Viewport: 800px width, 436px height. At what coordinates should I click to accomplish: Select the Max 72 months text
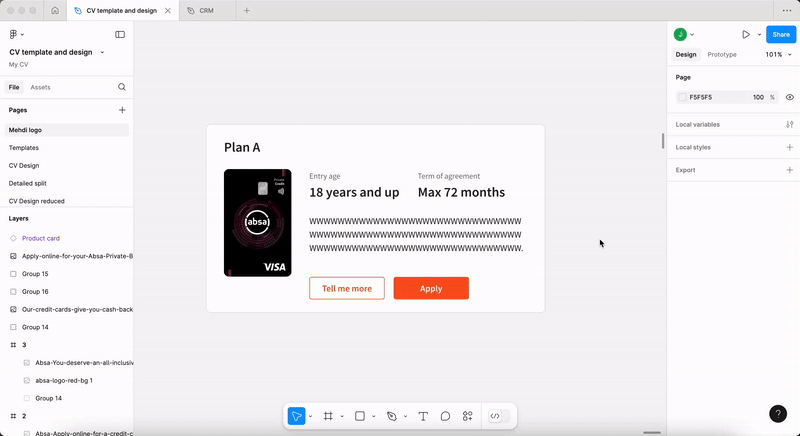tap(461, 192)
